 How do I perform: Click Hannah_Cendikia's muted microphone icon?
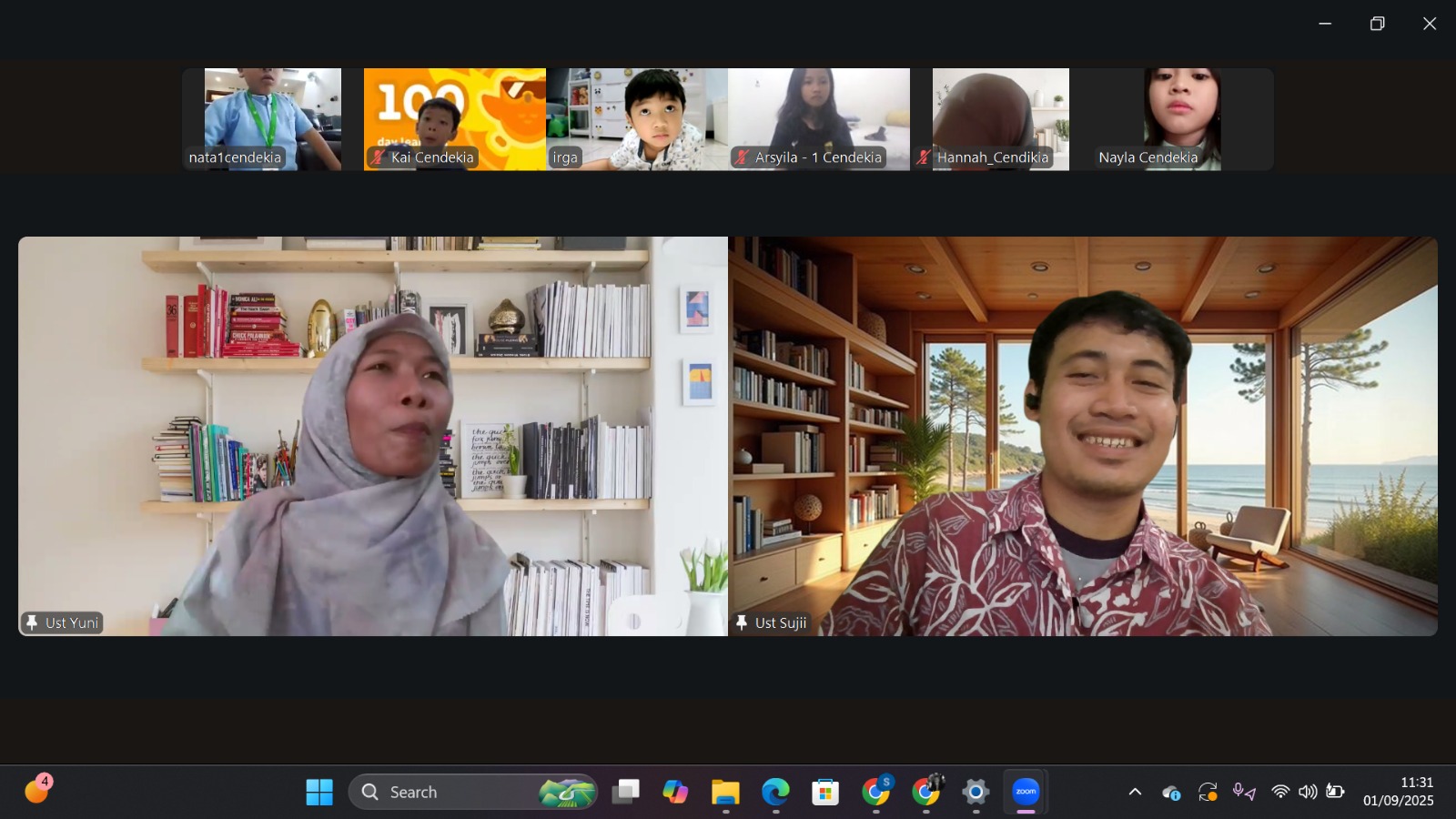coord(924,157)
